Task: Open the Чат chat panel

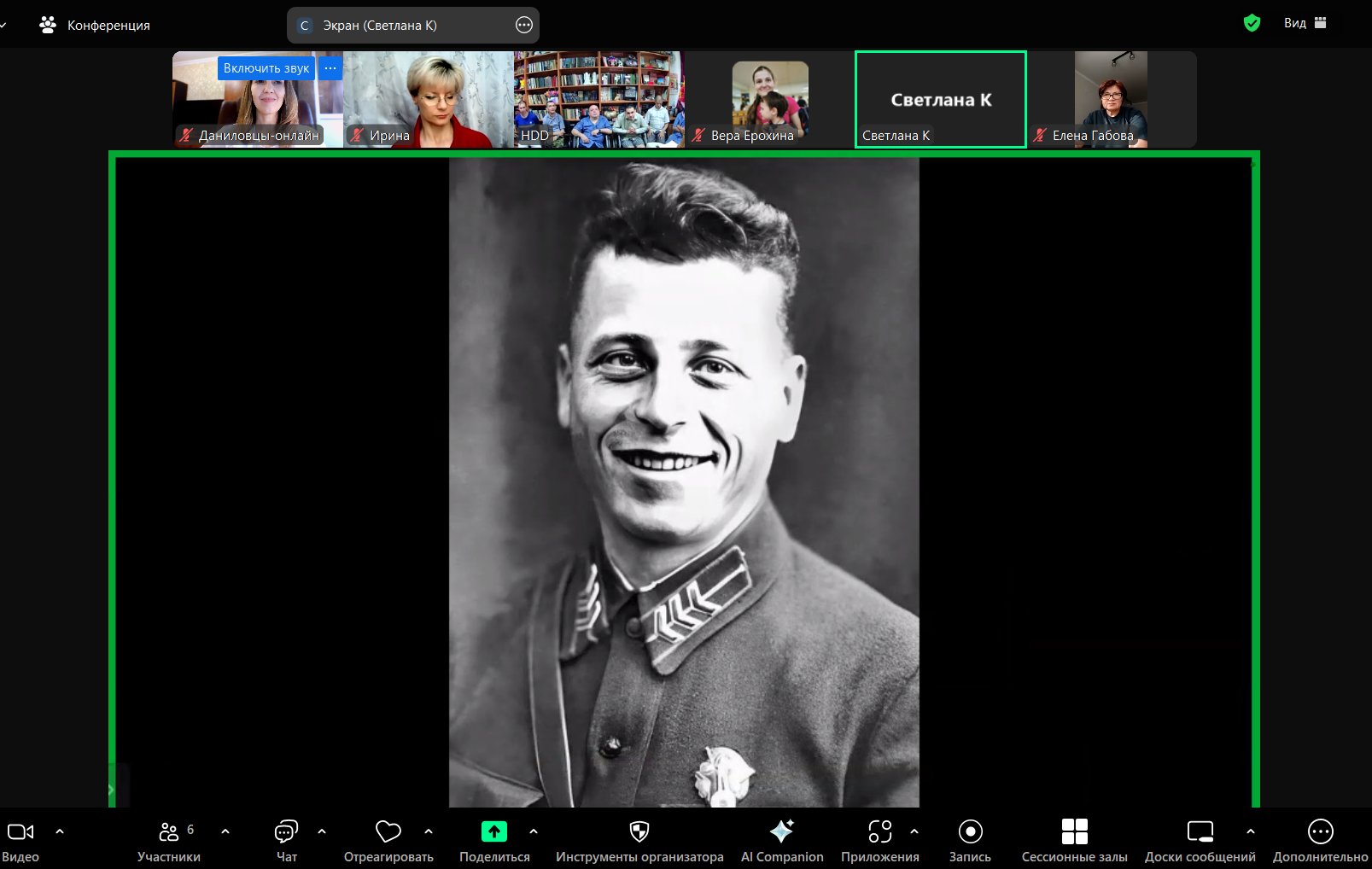Action: [x=286, y=832]
